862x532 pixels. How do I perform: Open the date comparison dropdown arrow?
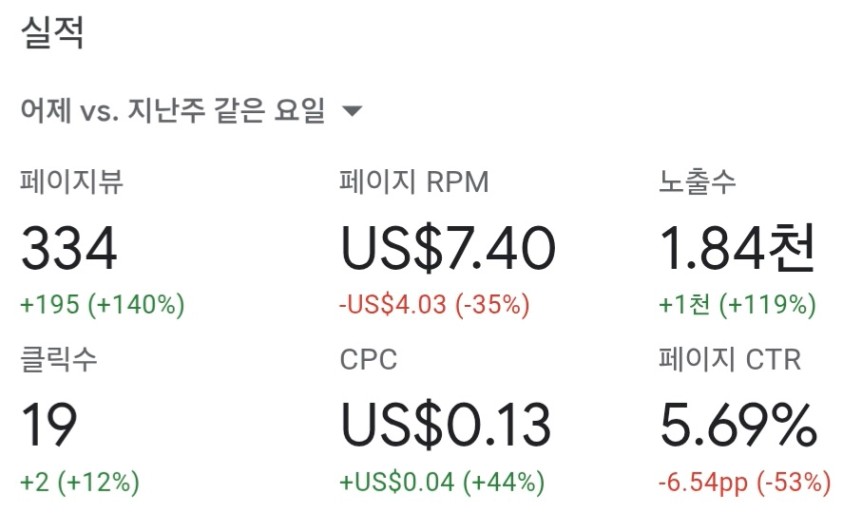[x=352, y=111]
